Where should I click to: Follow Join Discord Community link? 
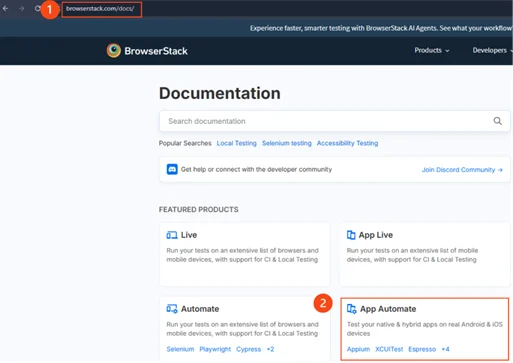tap(462, 170)
